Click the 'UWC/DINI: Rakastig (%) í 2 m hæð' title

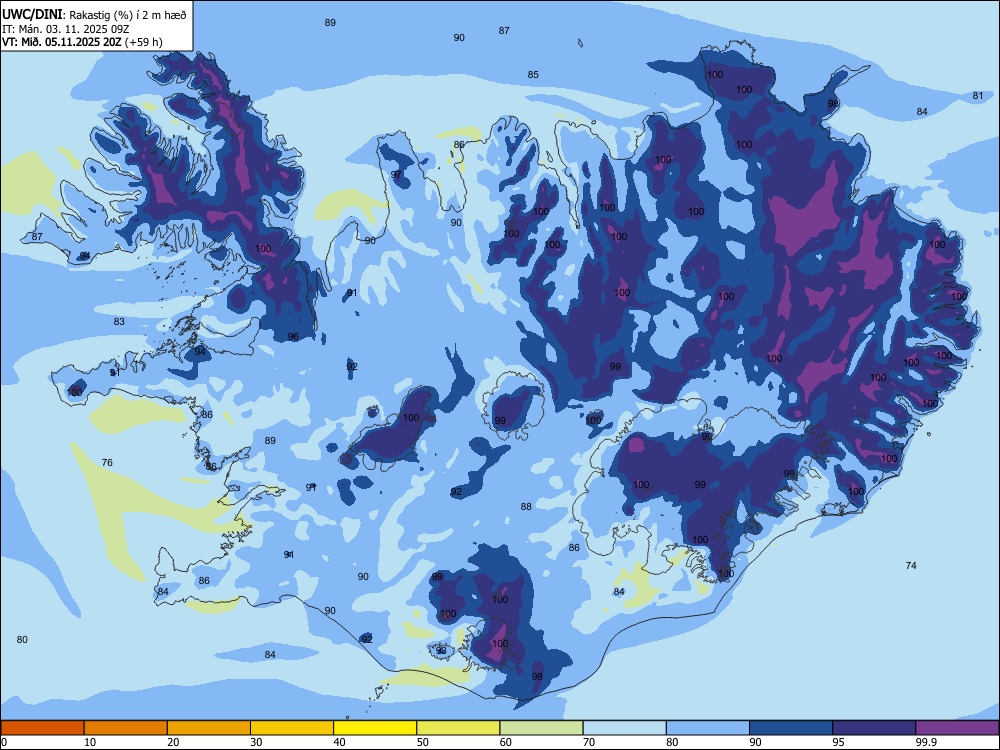(x=94, y=15)
